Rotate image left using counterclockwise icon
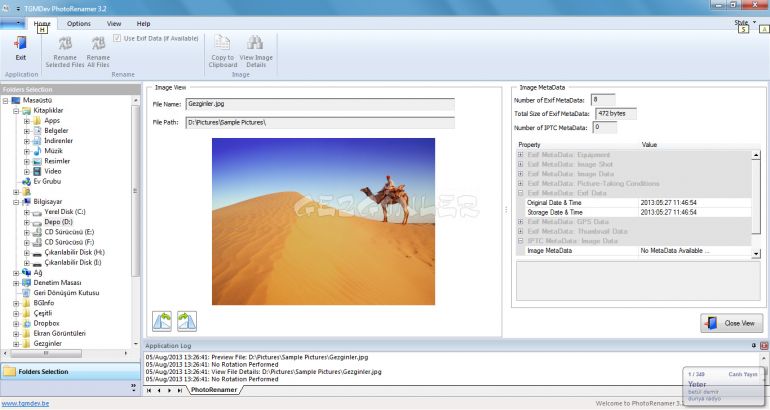The image size is (770, 410). coord(163,321)
